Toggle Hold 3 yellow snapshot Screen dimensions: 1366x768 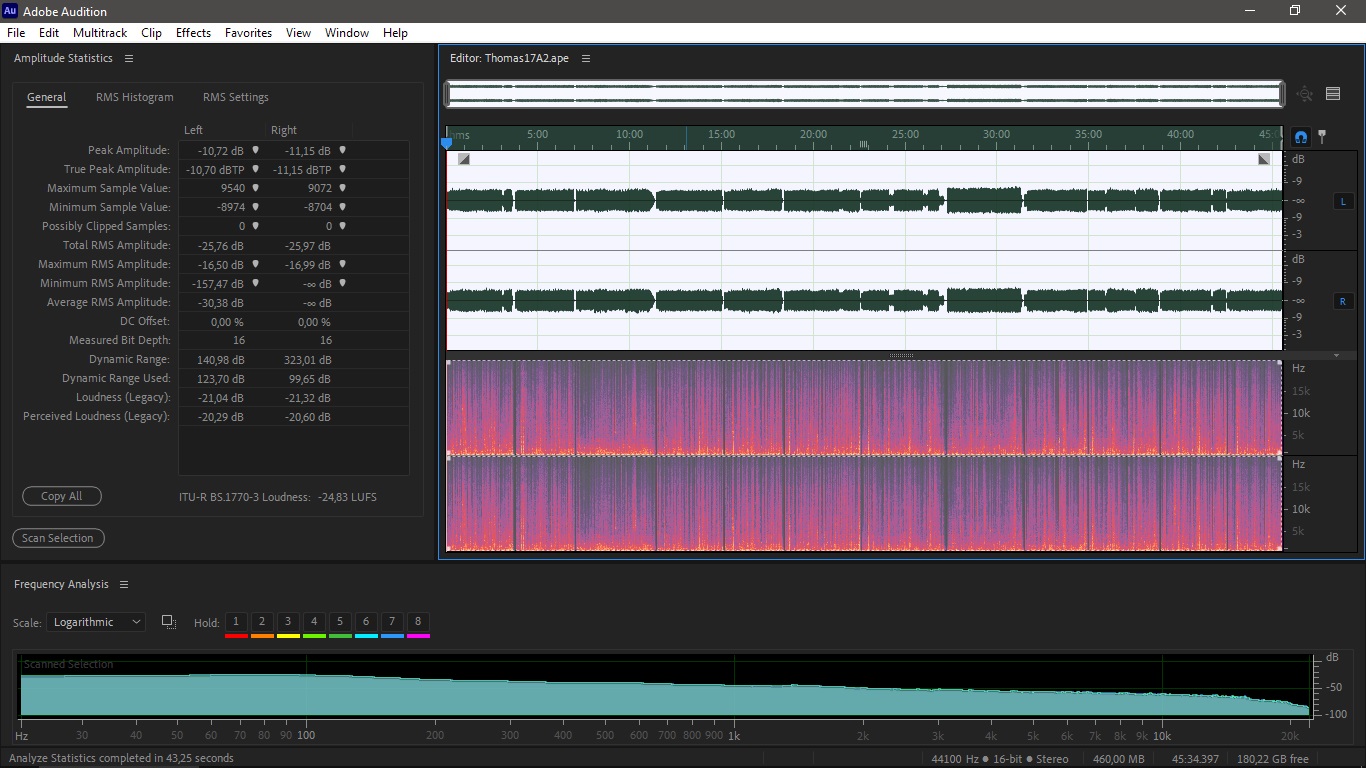click(x=288, y=625)
